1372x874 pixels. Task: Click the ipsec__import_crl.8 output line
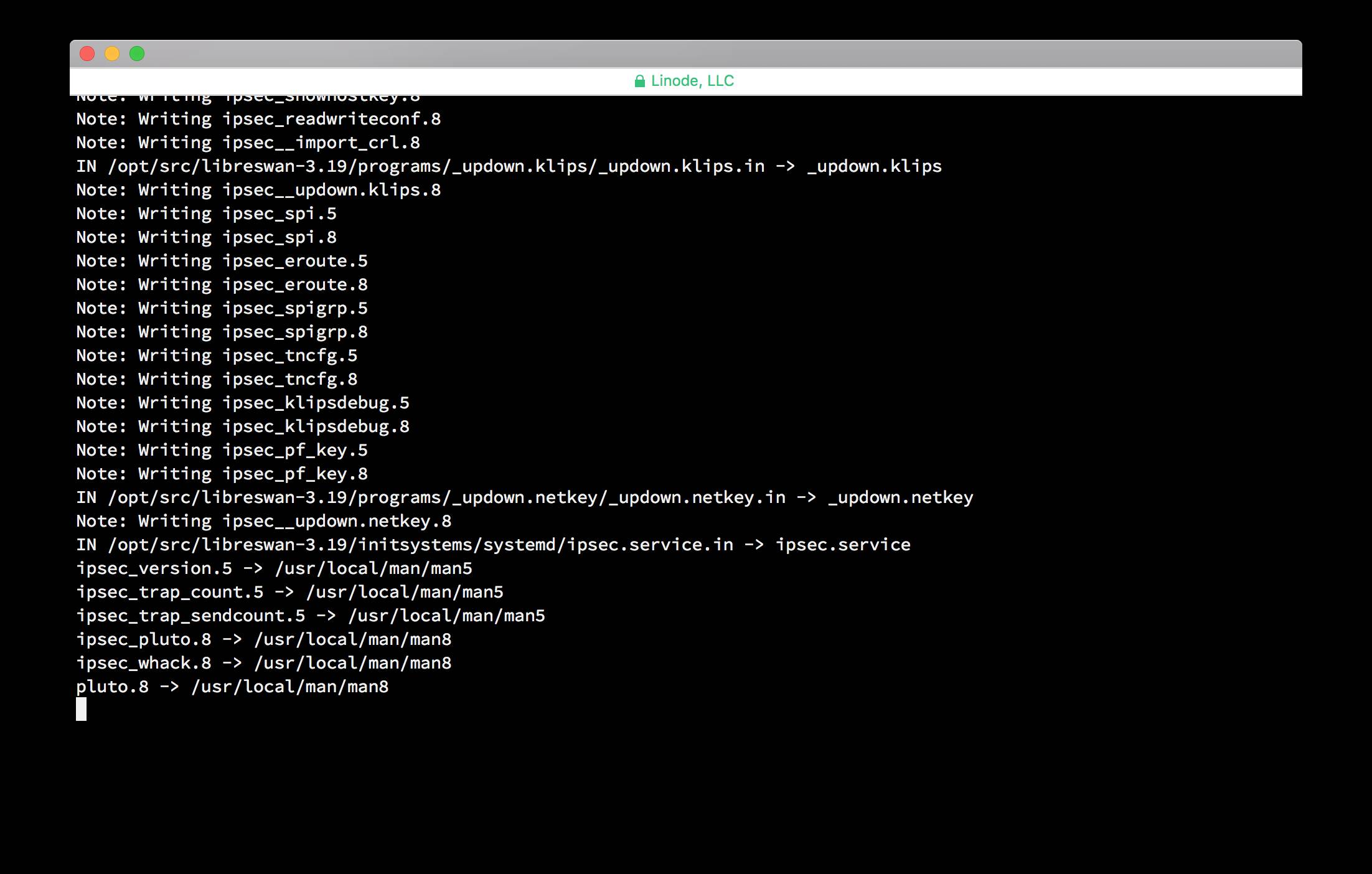click(x=248, y=143)
